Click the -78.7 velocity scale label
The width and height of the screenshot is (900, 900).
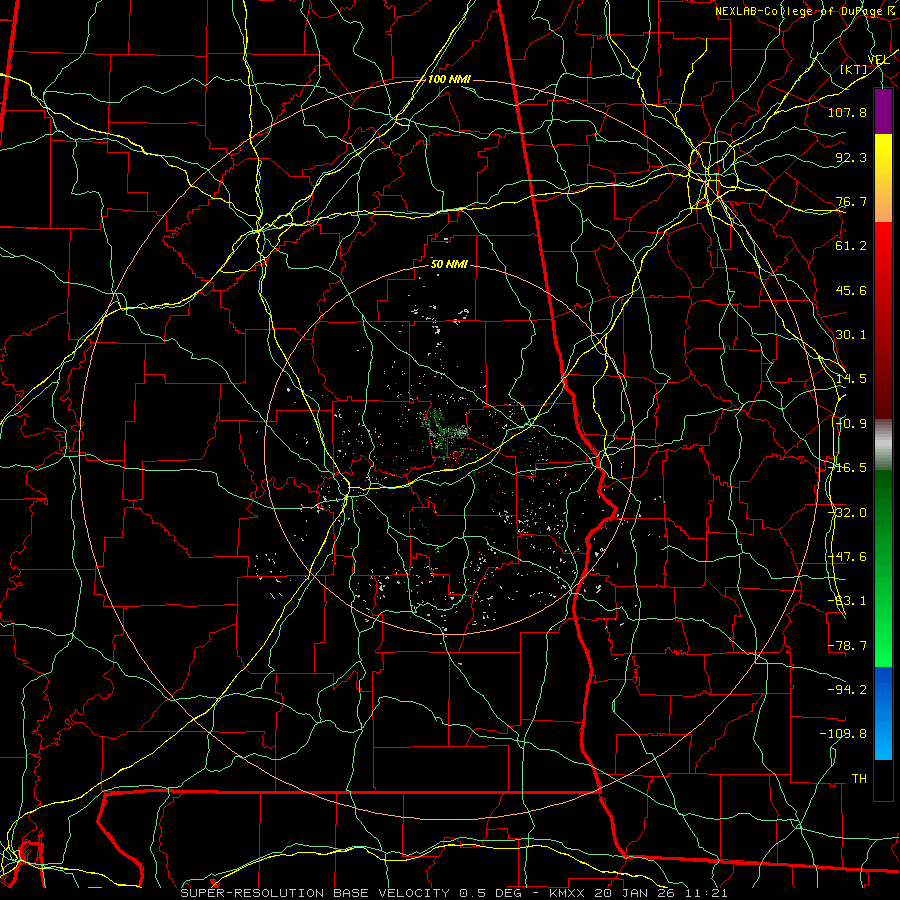coord(847,646)
